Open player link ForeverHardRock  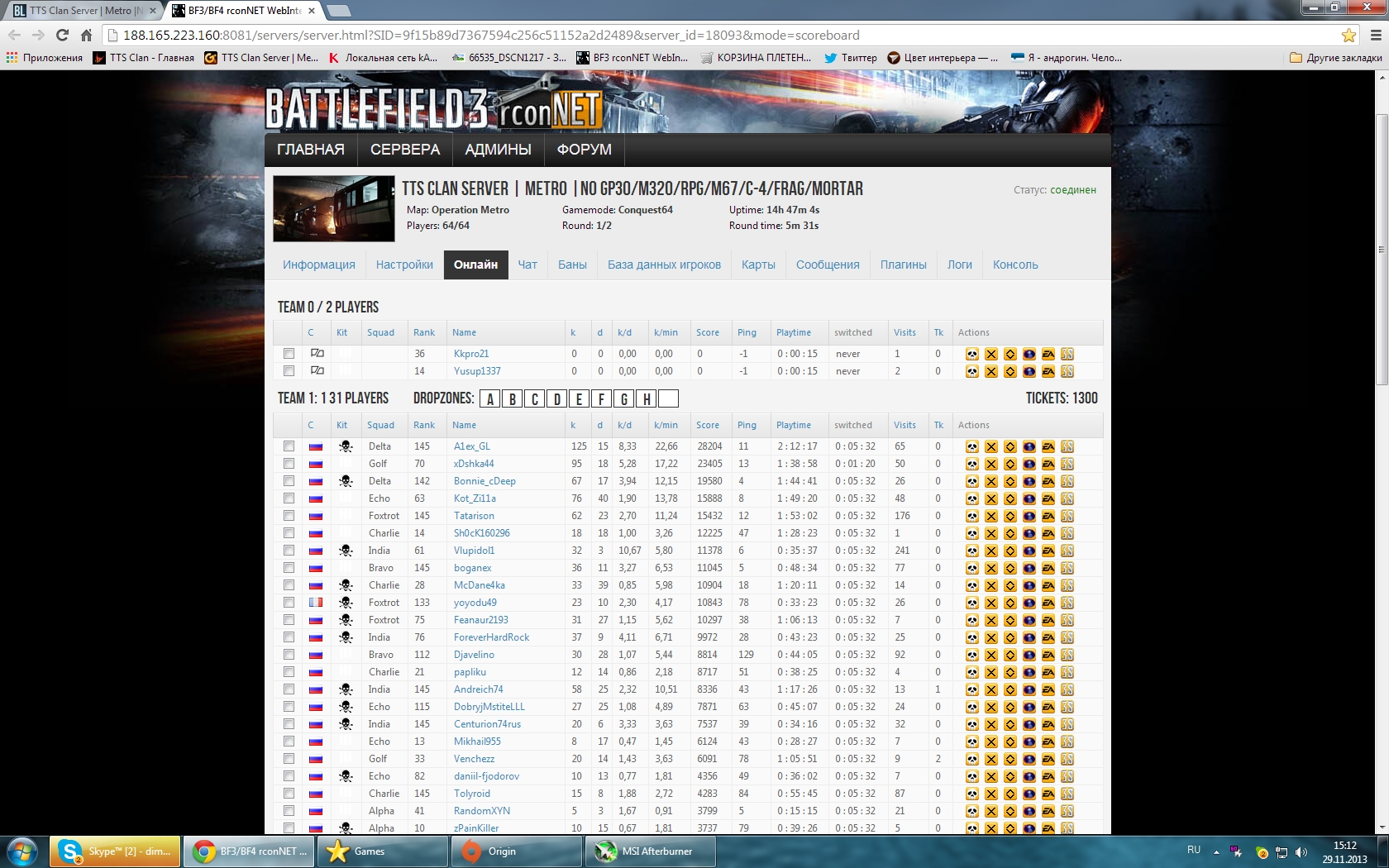[x=491, y=637]
